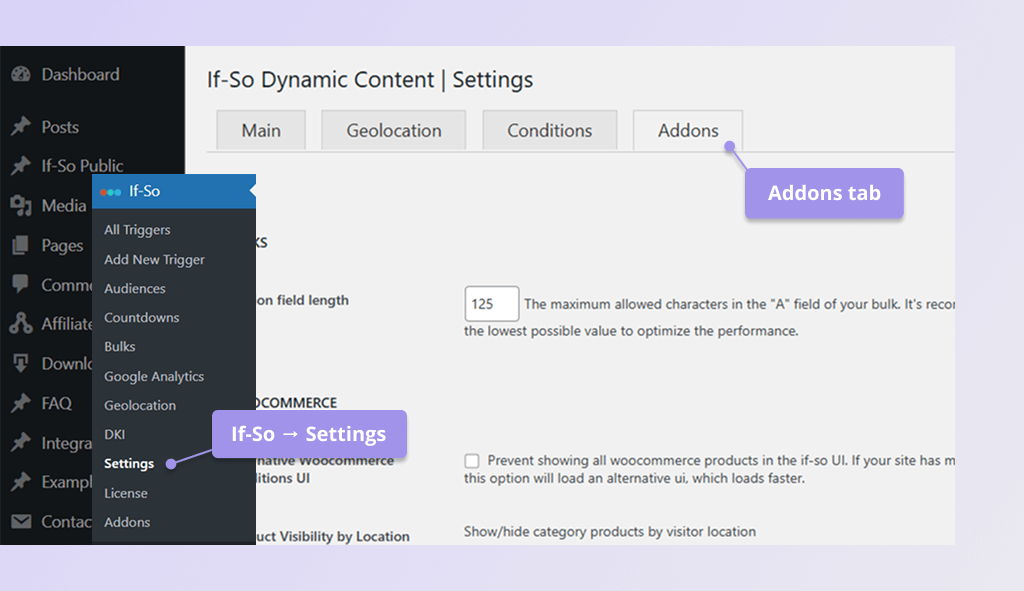Click the If-So Public sidebar icon
1024x591 pixels.
pos(24,166)
